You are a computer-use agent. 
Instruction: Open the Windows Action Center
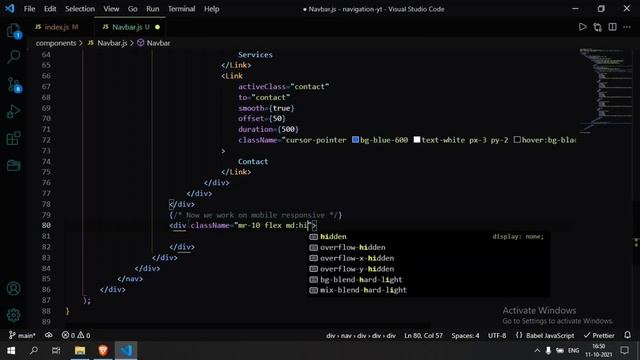[624, 351]
